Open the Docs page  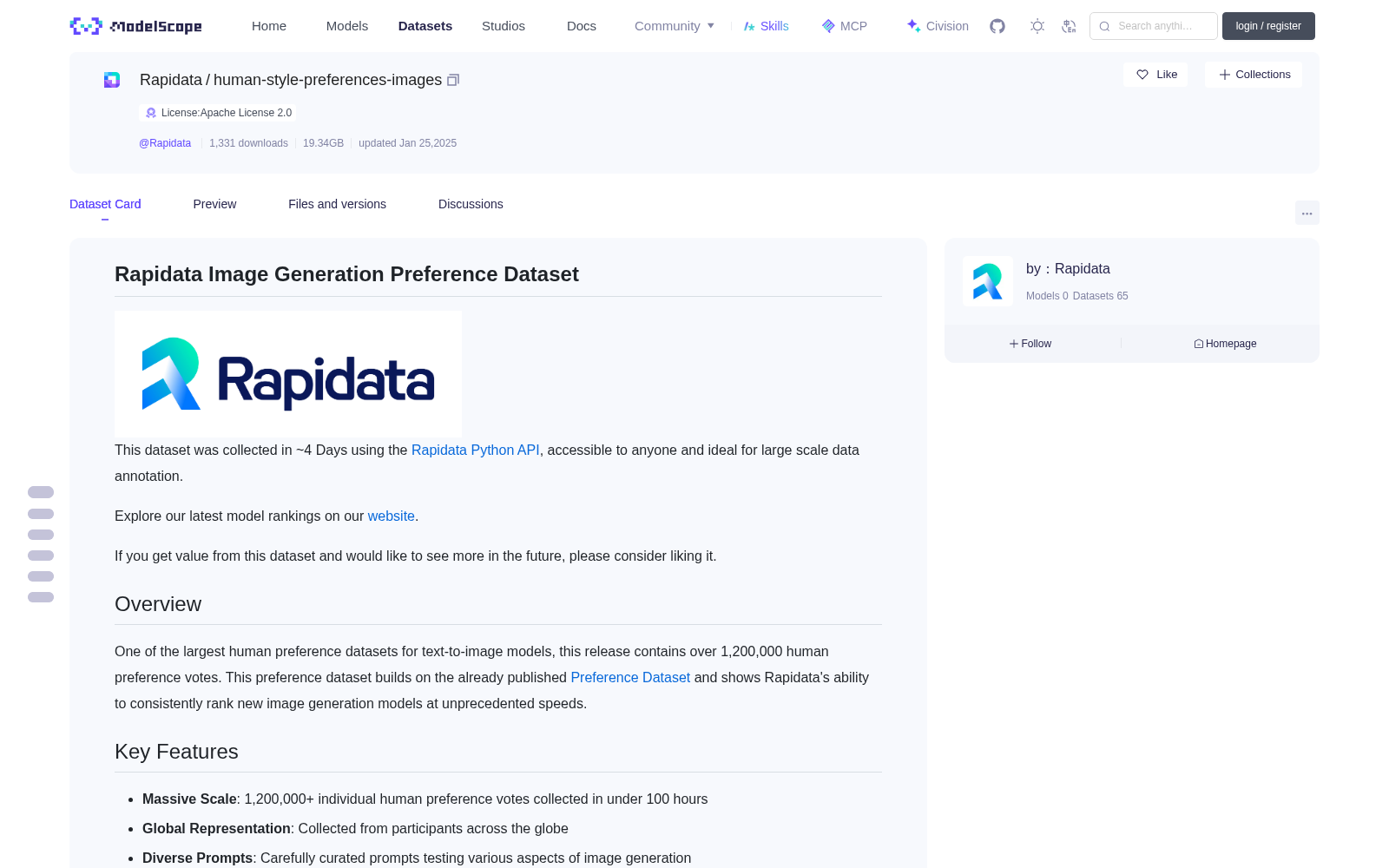pyautogui.click(x=582, y=26)
